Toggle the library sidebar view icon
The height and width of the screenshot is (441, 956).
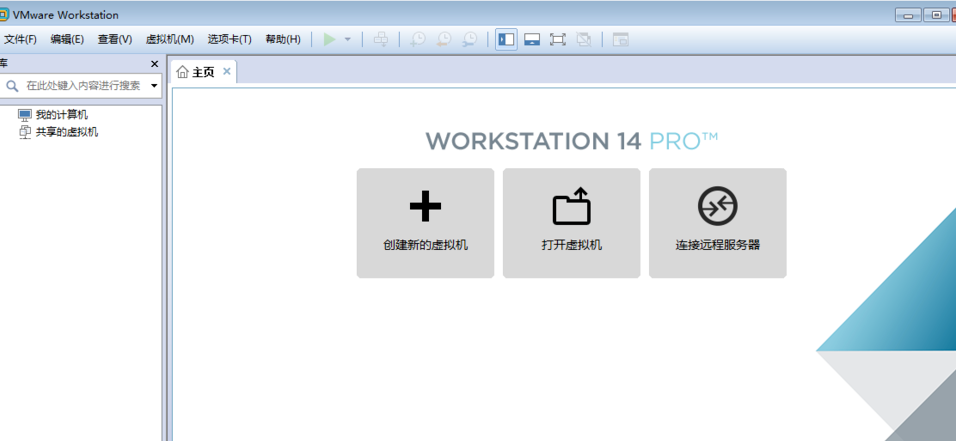506,40
